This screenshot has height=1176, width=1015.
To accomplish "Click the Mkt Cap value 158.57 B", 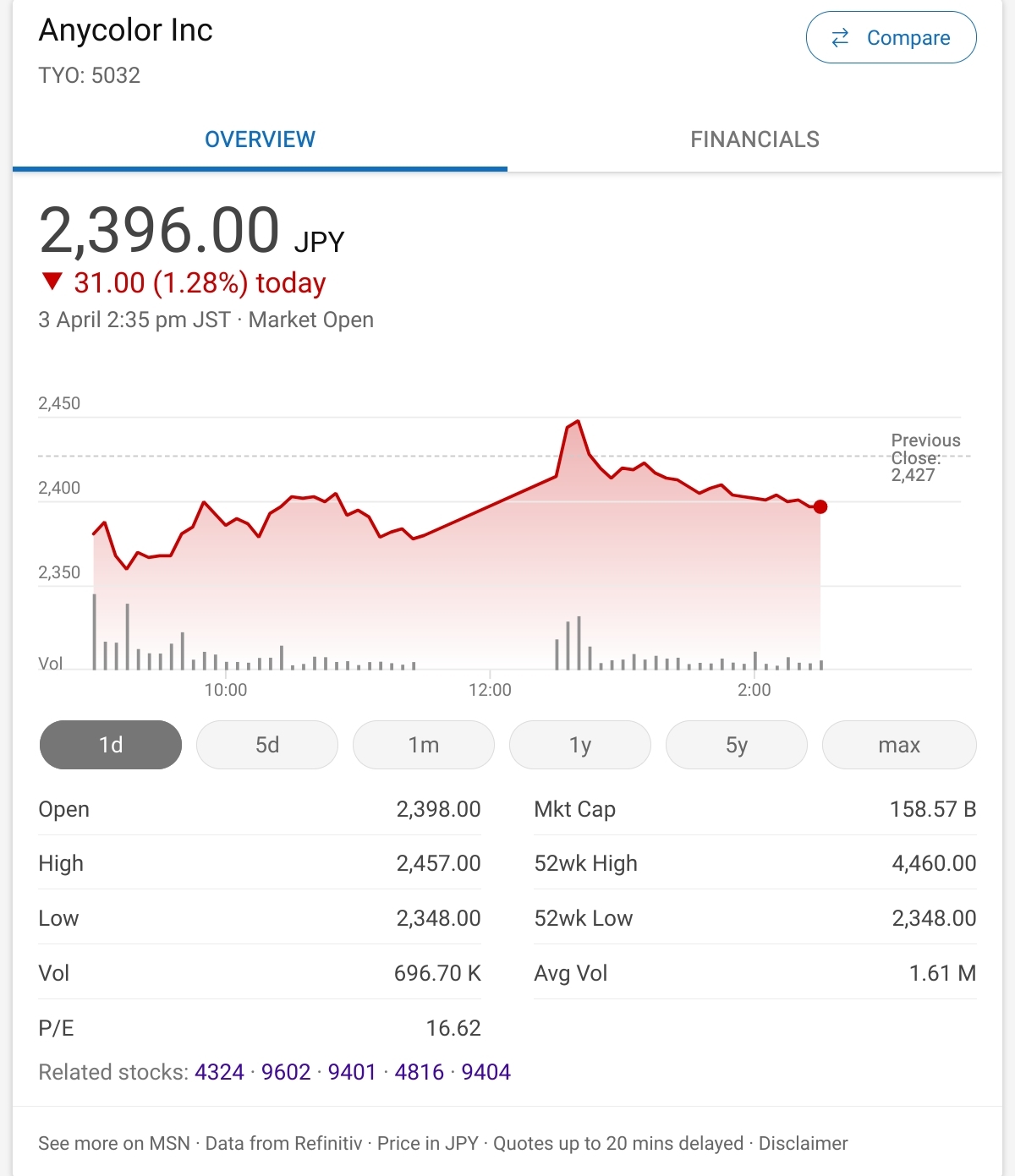I will [933, 809].
